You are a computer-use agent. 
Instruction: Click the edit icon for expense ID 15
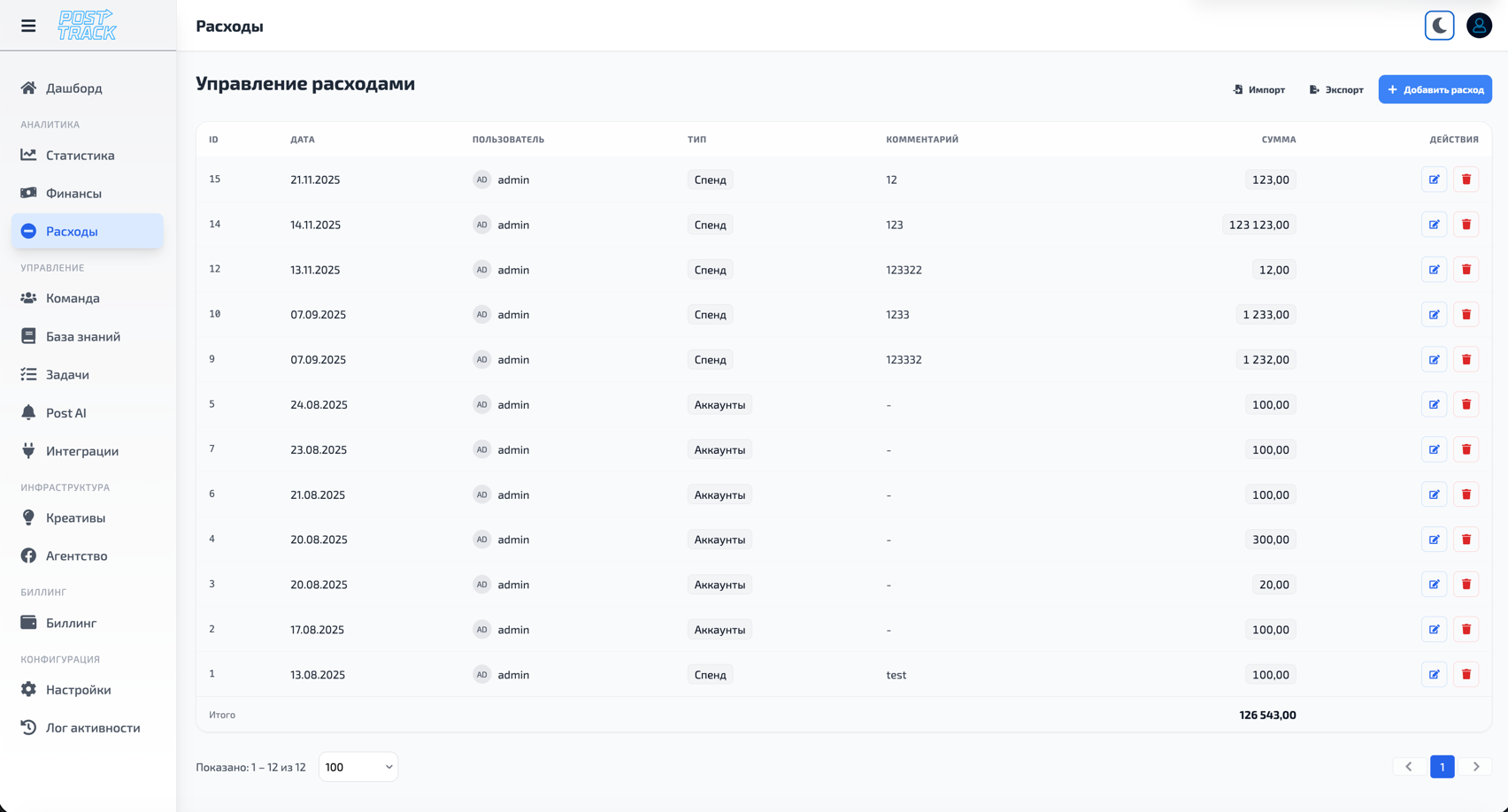coord(1434,180)
